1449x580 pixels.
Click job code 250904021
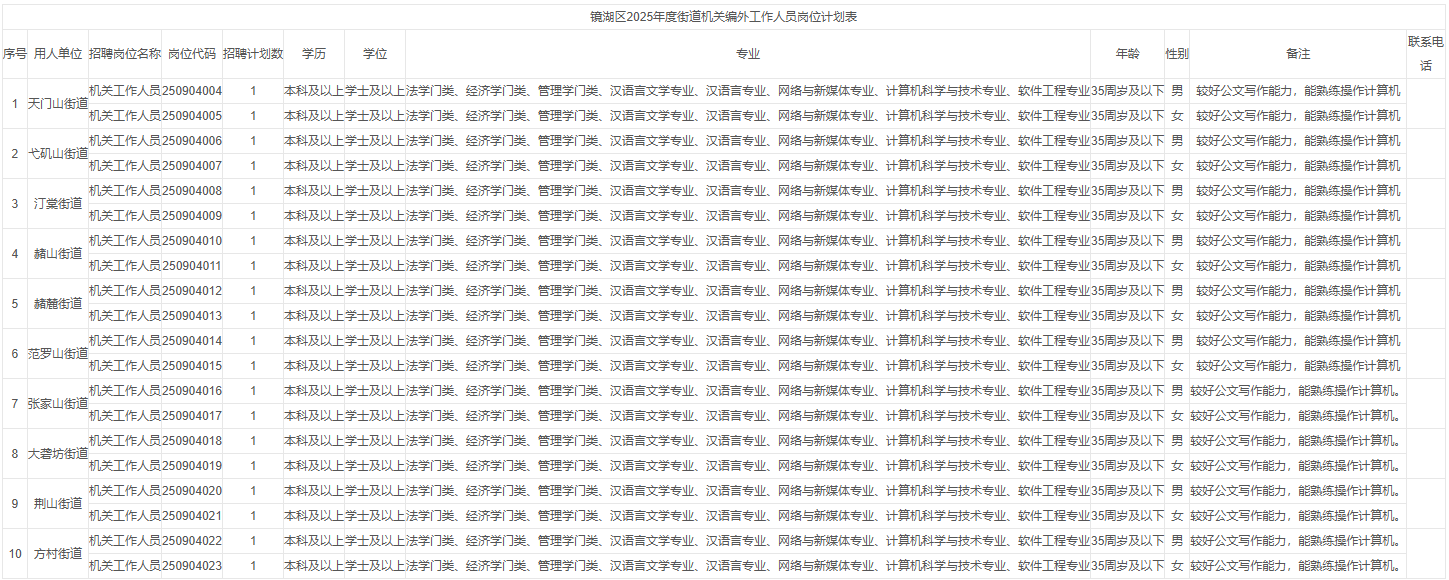tap(192, 515)
